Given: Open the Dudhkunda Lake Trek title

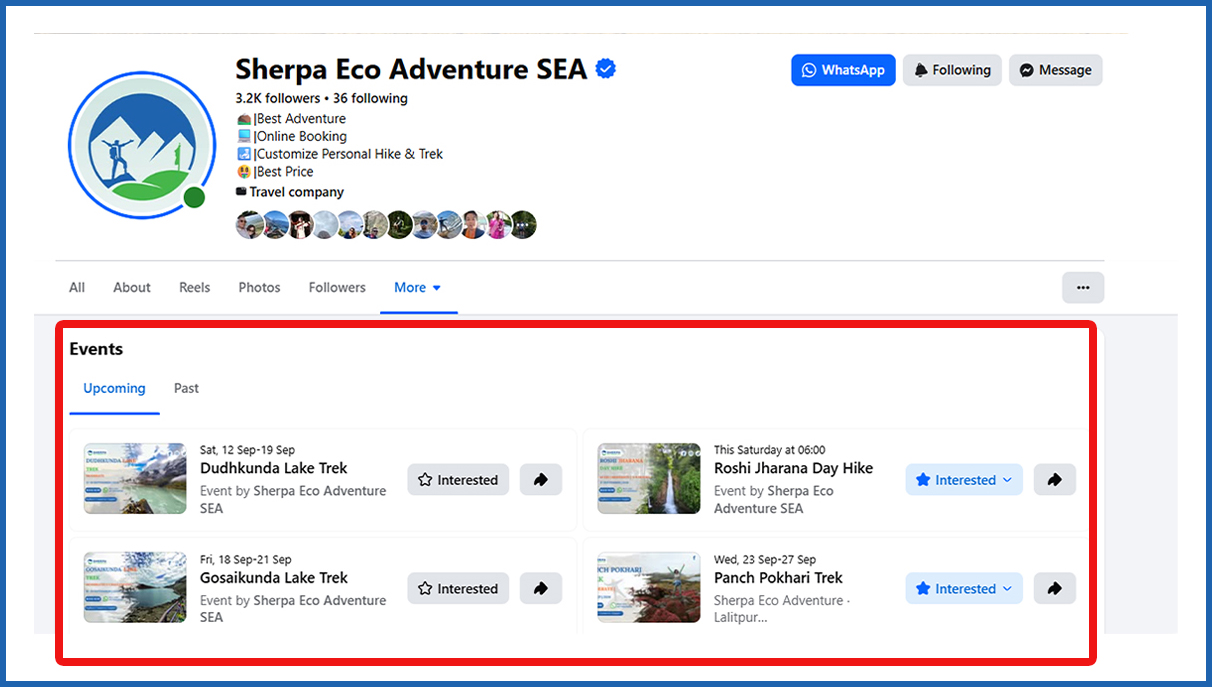Looking at the screenshot, I should click(x=274, y=468).
